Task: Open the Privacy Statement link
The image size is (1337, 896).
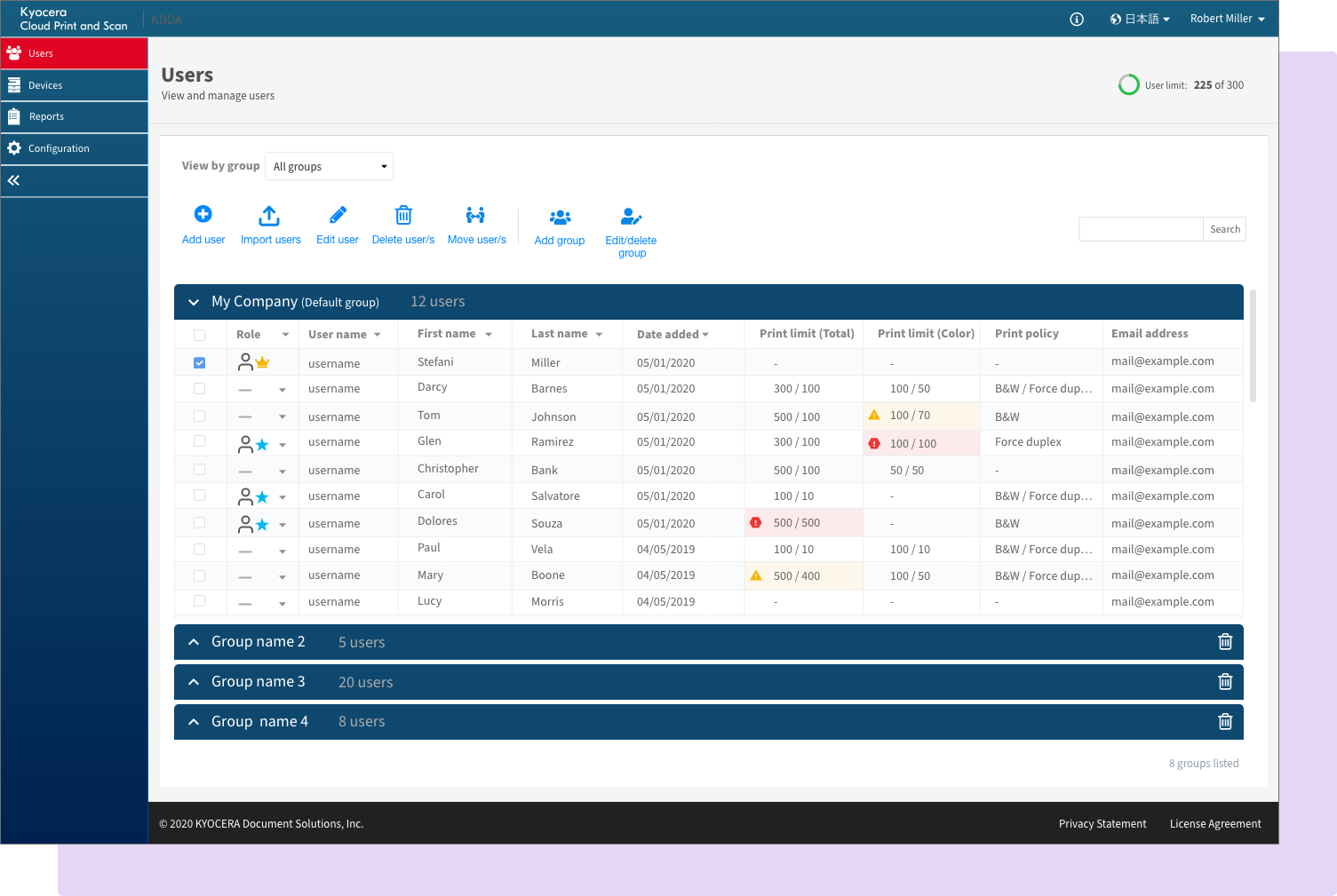Action: 1102,823
